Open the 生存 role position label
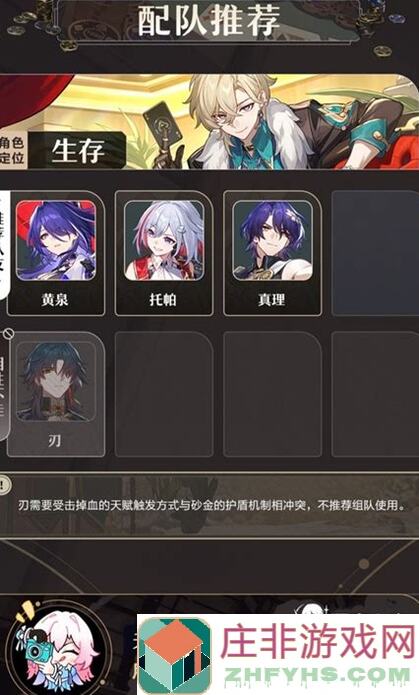This screenshot has height=695, width=419. point(78,151)
